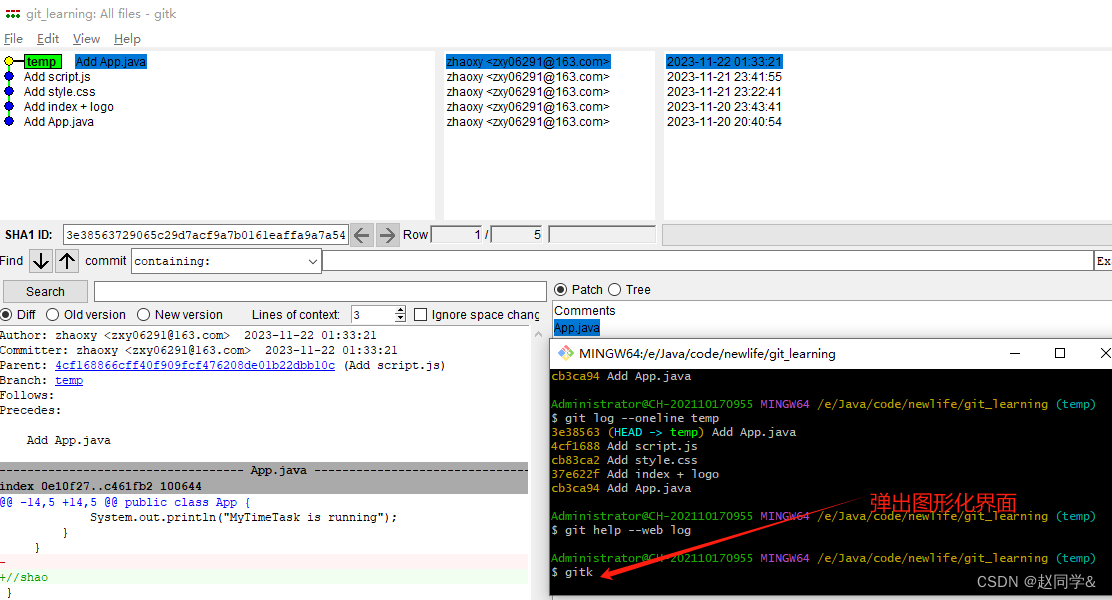The image size is (1112, 600).
Task: Click hash 3e38563 in the terminal
Action: coord(575,432)
